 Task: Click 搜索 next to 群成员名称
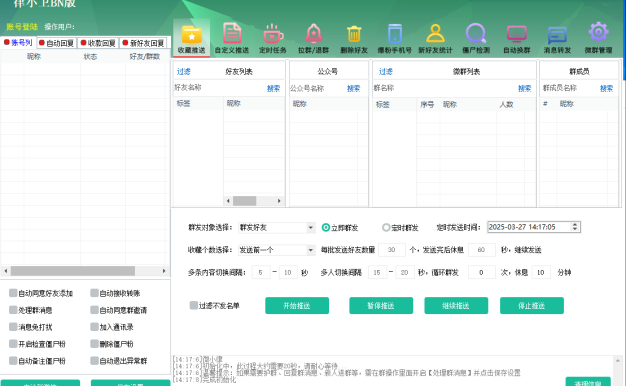click(606, 88)
